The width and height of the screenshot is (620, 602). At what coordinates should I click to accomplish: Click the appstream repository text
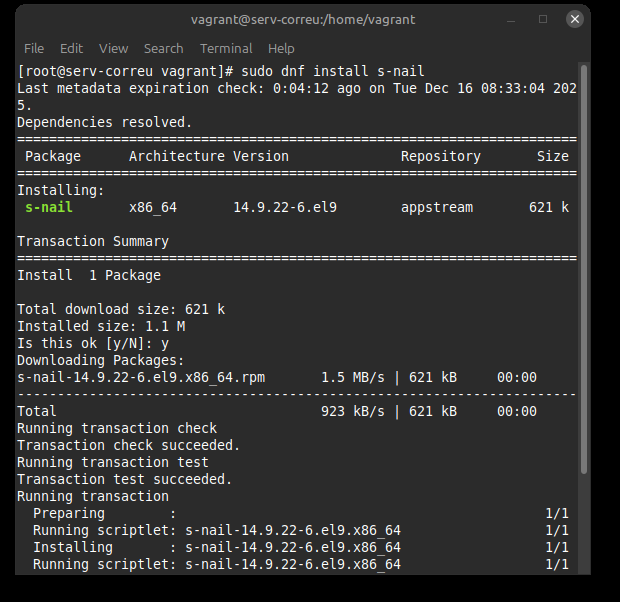pos(437,207)
